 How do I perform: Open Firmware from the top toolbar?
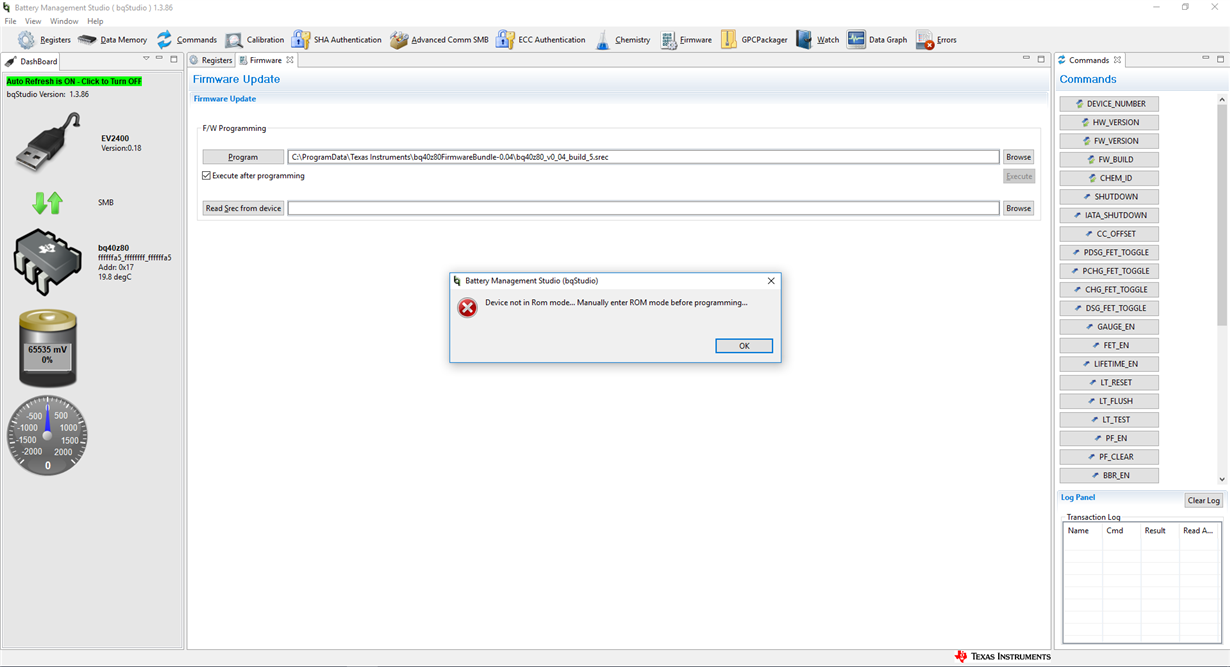[x=685, y=40]
